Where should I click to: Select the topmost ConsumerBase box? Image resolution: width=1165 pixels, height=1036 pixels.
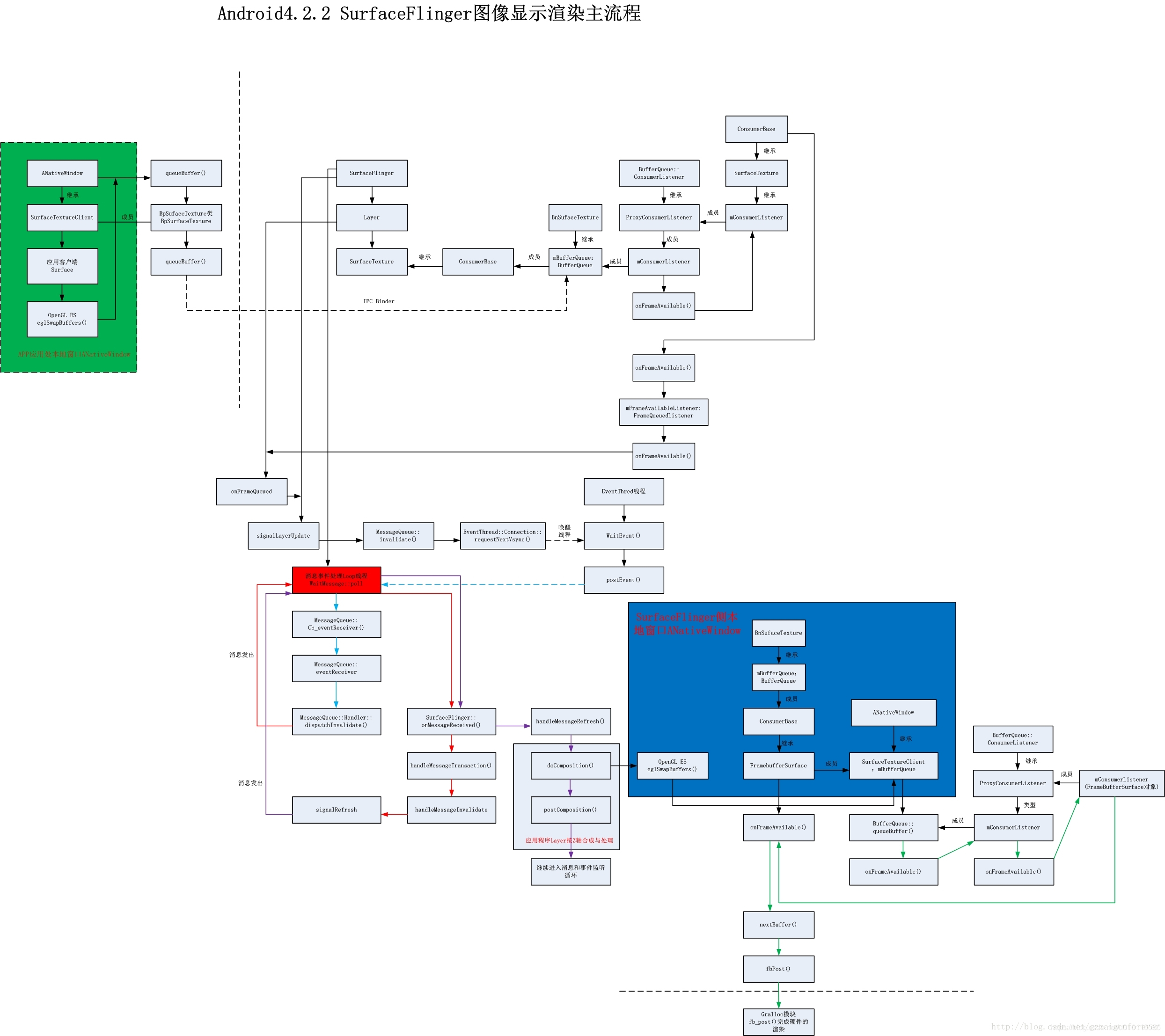(x=756, y=129)
